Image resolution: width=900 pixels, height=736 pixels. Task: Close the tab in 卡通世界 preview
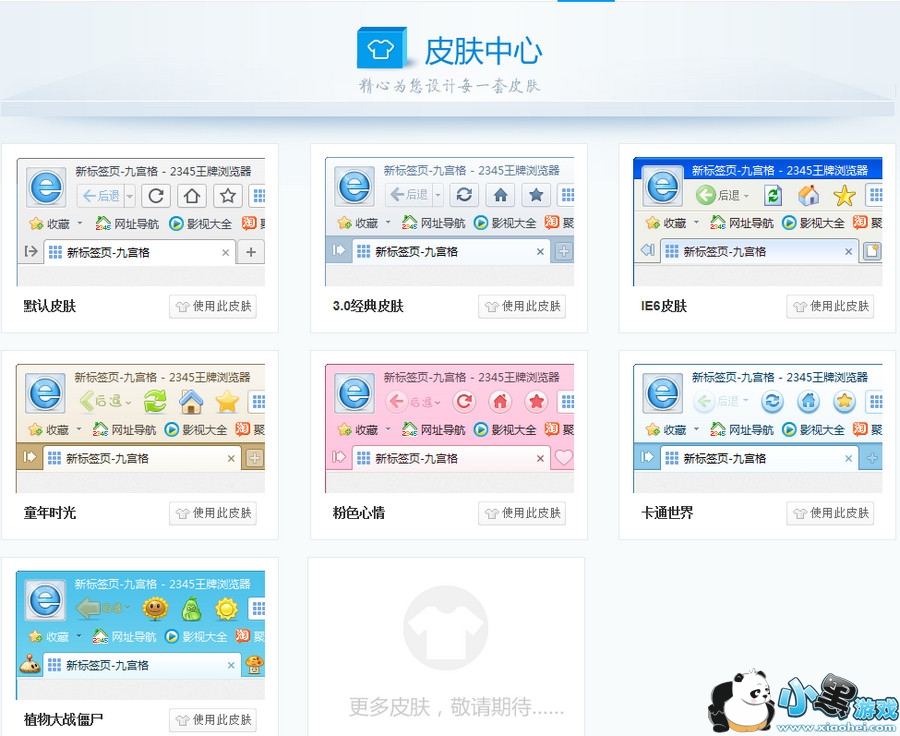[x=848, y=458]
